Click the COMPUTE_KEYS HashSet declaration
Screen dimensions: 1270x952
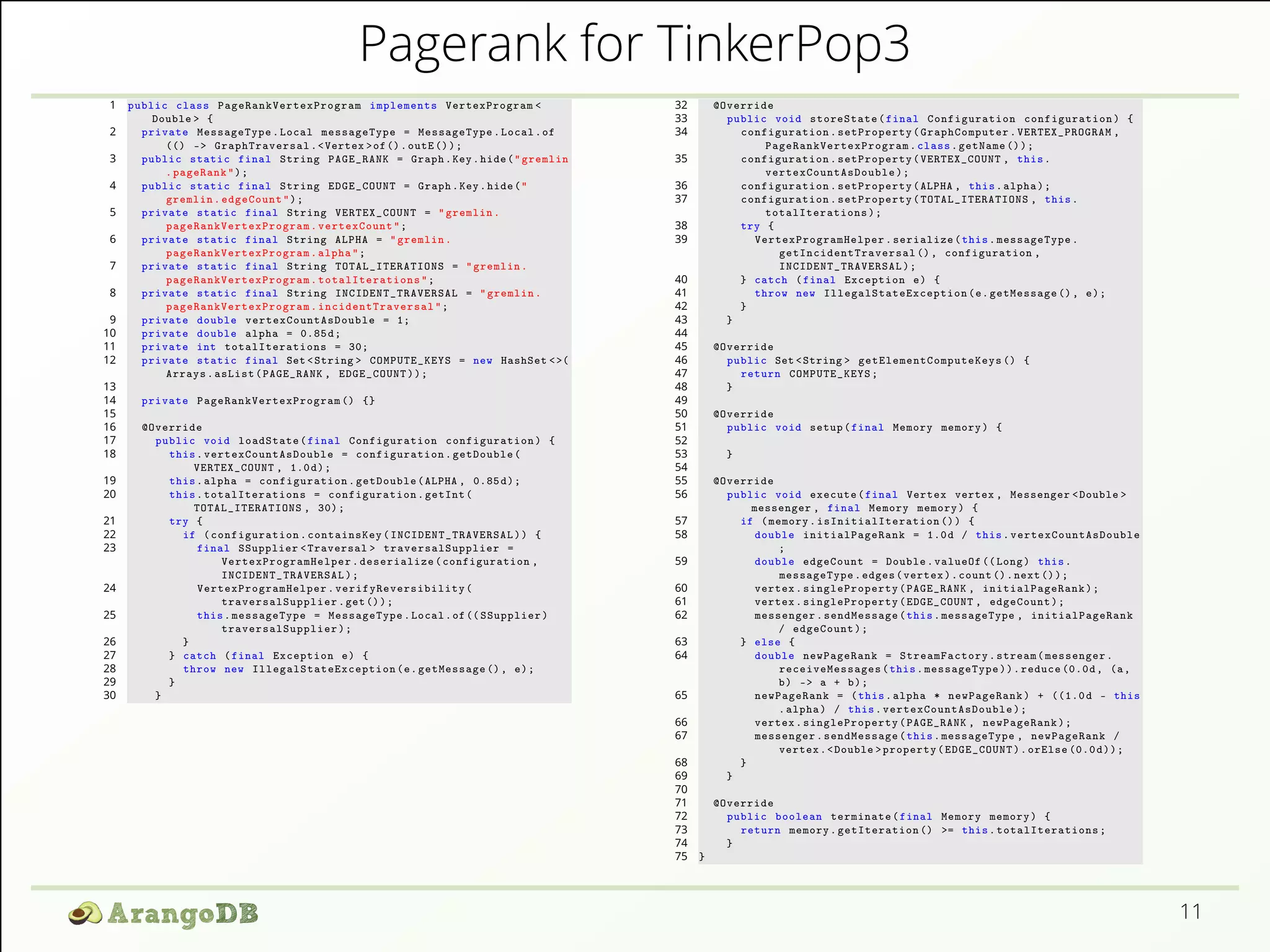tap(355, 367)
